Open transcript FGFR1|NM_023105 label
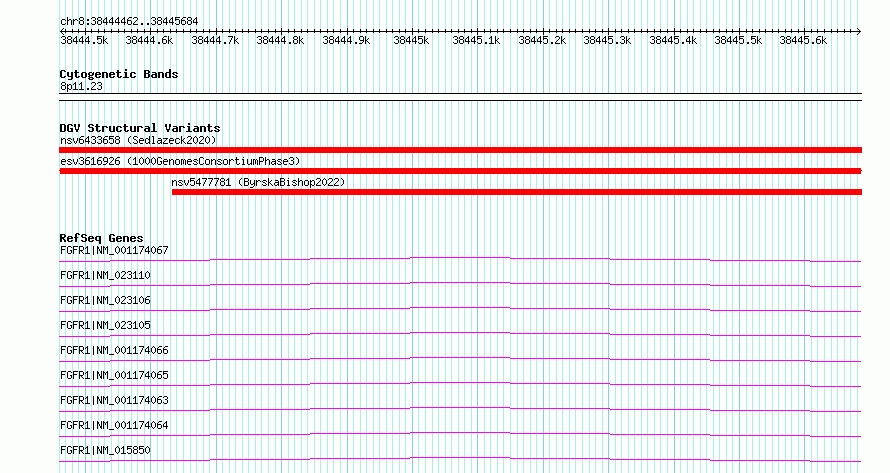This screenshot has width=890, height=473. point(105,325)
